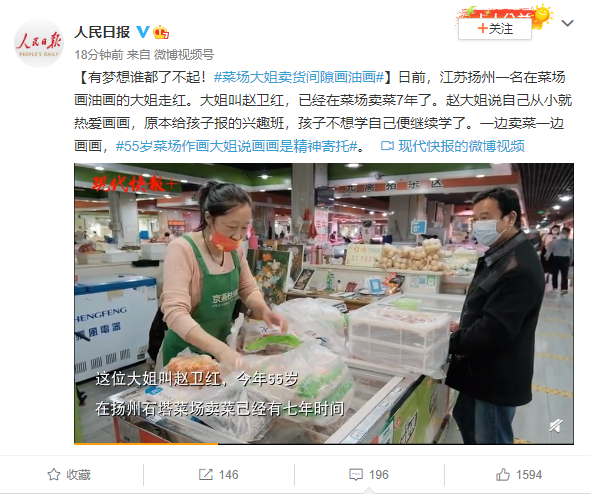
Task: Click the 微博视频号 source link
Action: pyautogui.click(x=184, y=55)
